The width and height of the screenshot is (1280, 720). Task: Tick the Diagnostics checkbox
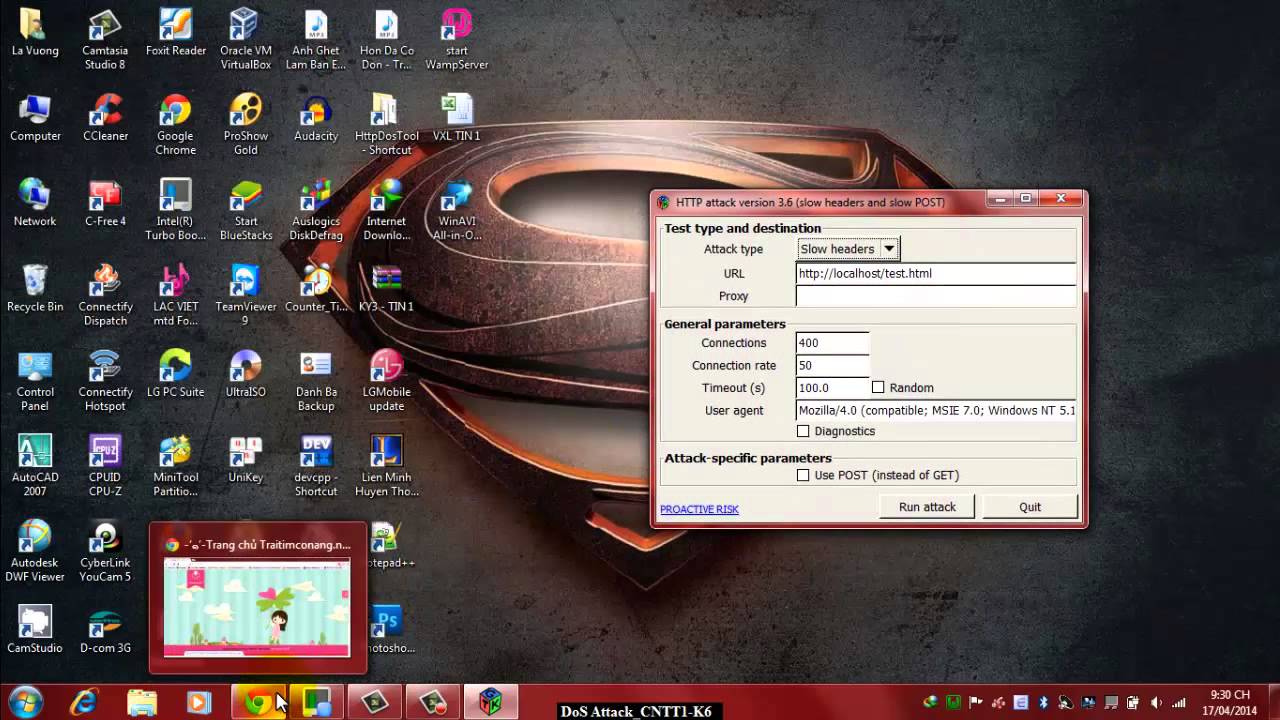[803, 431]
